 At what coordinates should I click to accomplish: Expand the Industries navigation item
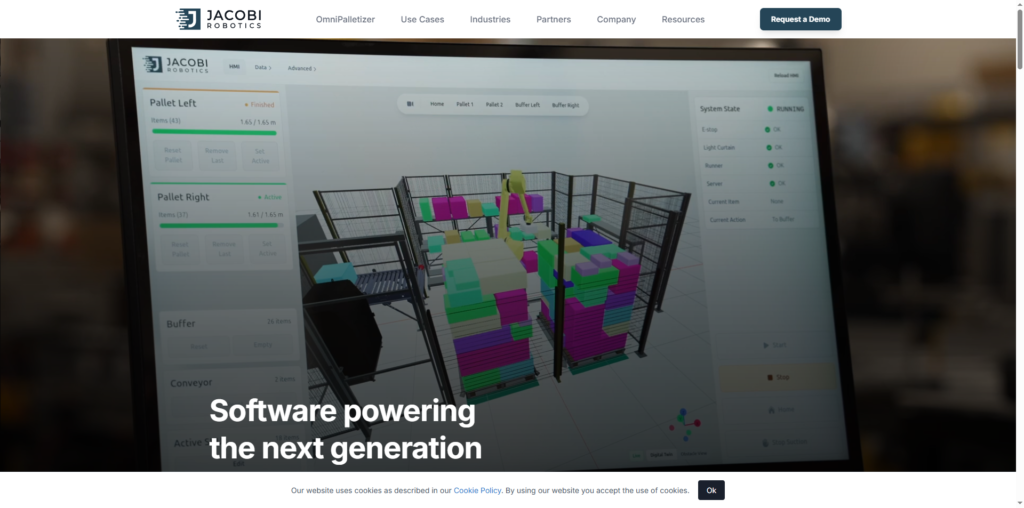click(490, 19)
